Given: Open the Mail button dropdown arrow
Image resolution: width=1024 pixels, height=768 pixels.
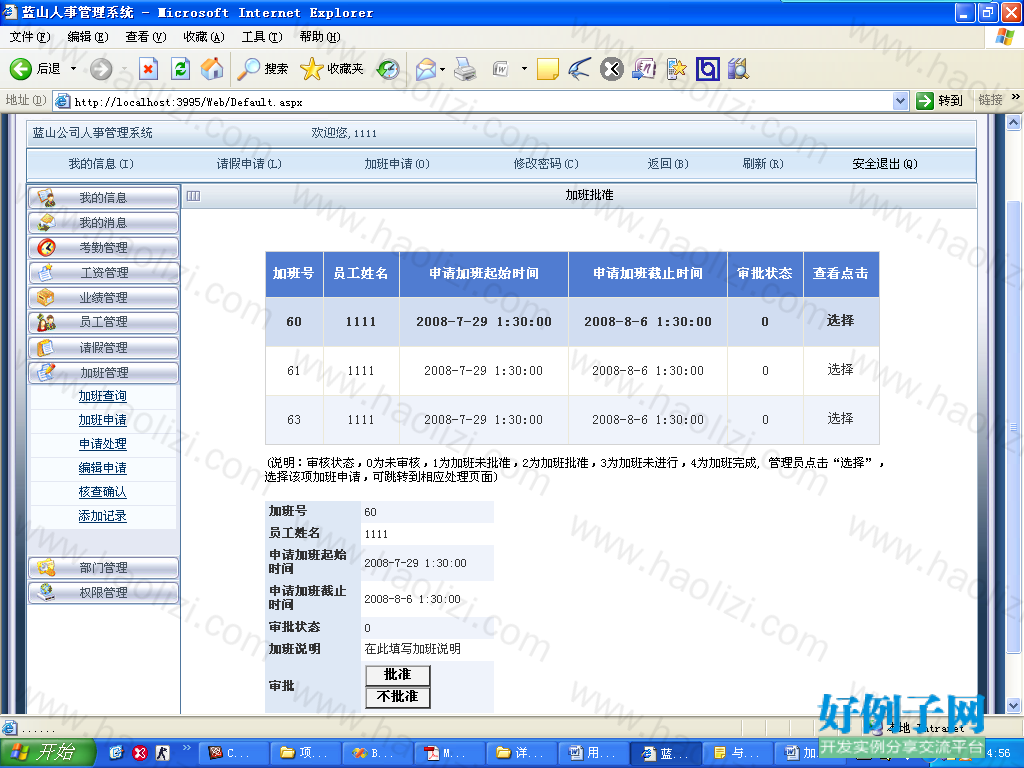Looking at the screenshot, I should (442, 69).
